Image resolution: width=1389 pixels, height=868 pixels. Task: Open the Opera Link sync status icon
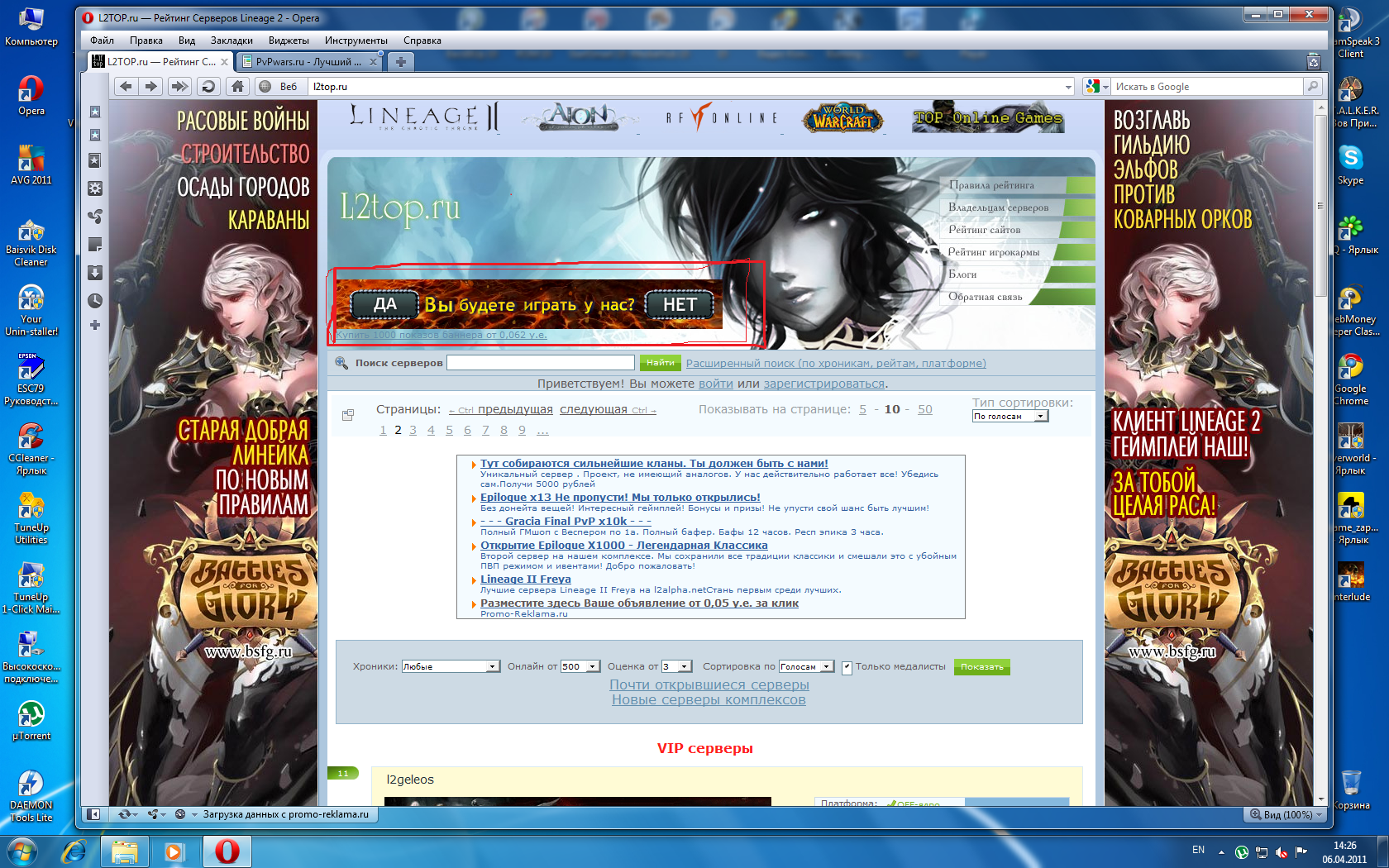pyautogui.click(x=126, y=814)
